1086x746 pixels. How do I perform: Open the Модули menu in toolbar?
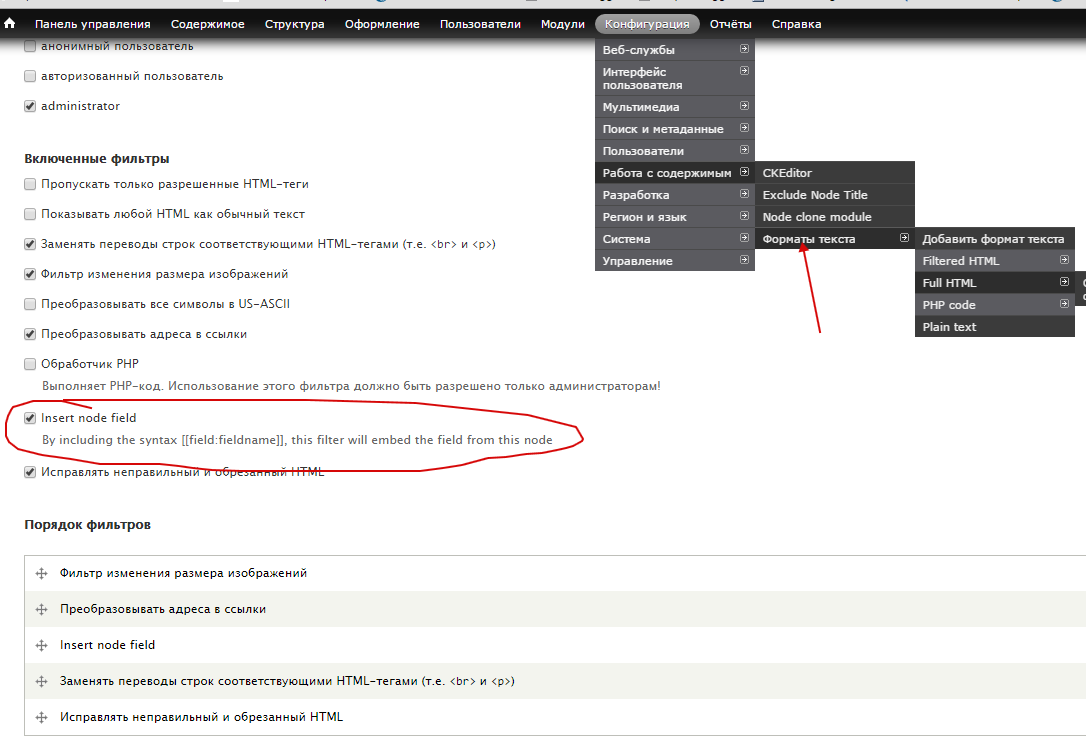pos(563,24)
